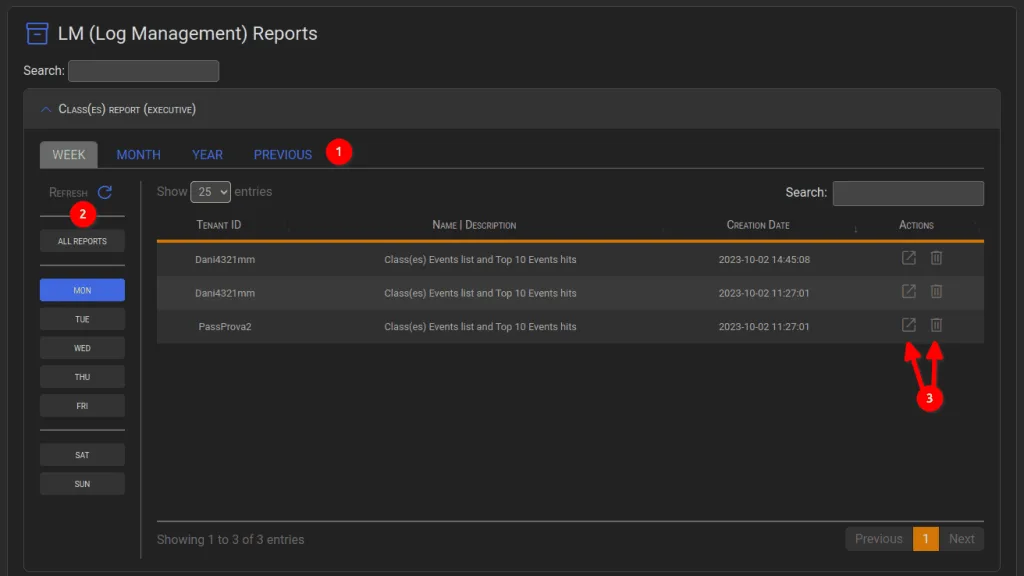
Task: Select the WEEK tab
Action: tap(69, 155)
